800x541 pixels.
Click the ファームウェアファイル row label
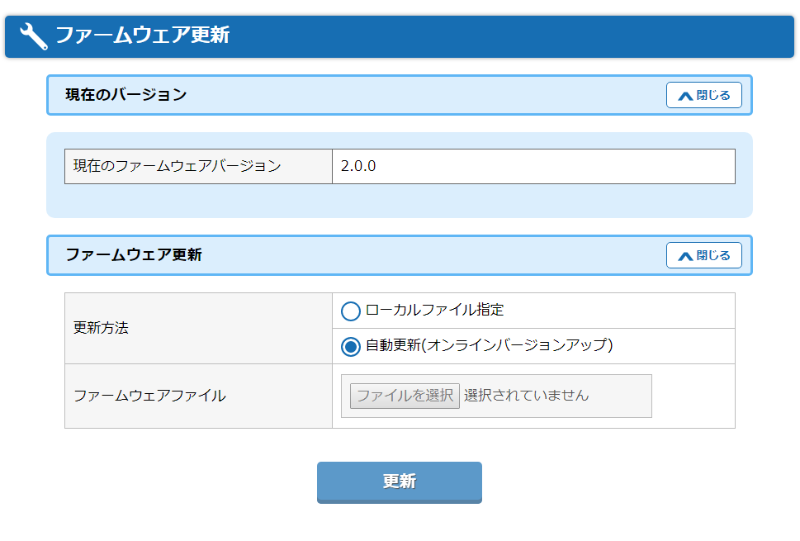(x=149, y=396)
